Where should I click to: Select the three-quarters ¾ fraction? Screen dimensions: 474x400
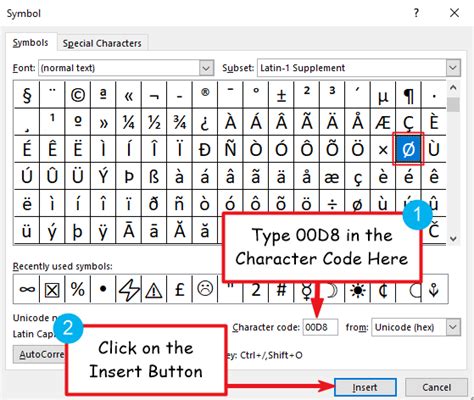(x=179, y=122)
